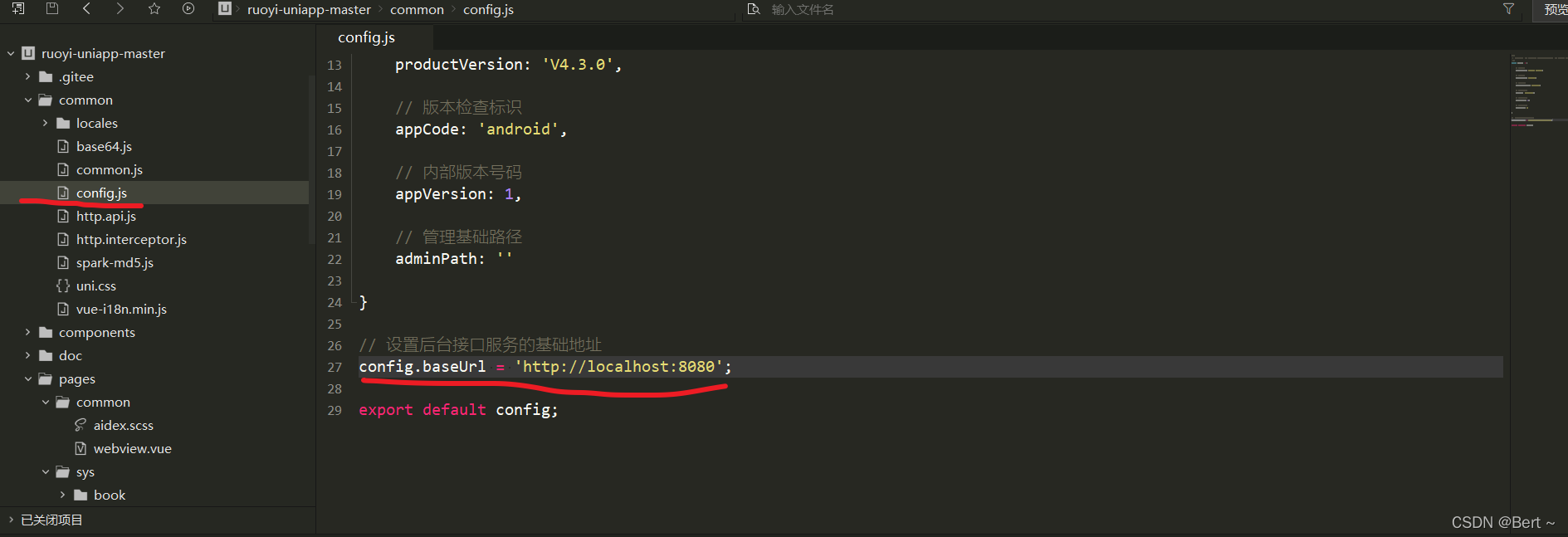Click the save file icon
This screenshot has height=537, width=1568.
pos(52,8)
